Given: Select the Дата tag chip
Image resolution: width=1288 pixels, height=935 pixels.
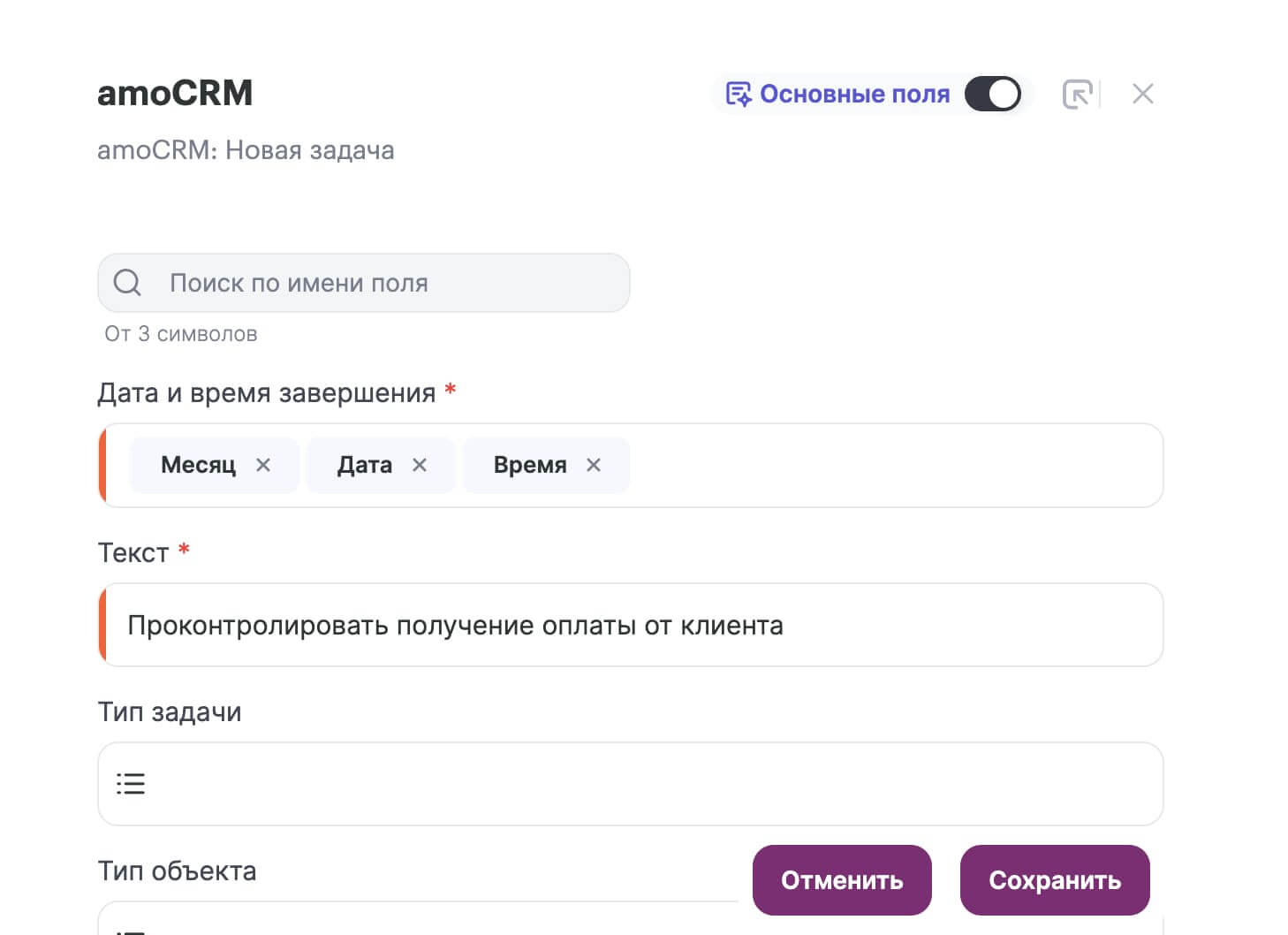Looking at the screenshot, I should tap(381, 465).
